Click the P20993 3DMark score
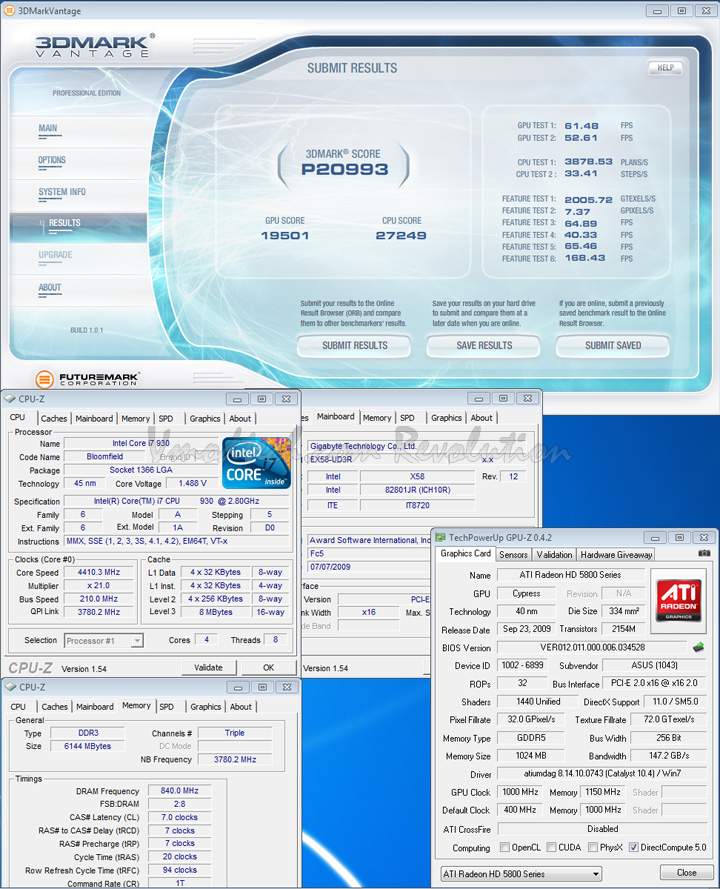 pyautogui.click(x=345, y=169)
